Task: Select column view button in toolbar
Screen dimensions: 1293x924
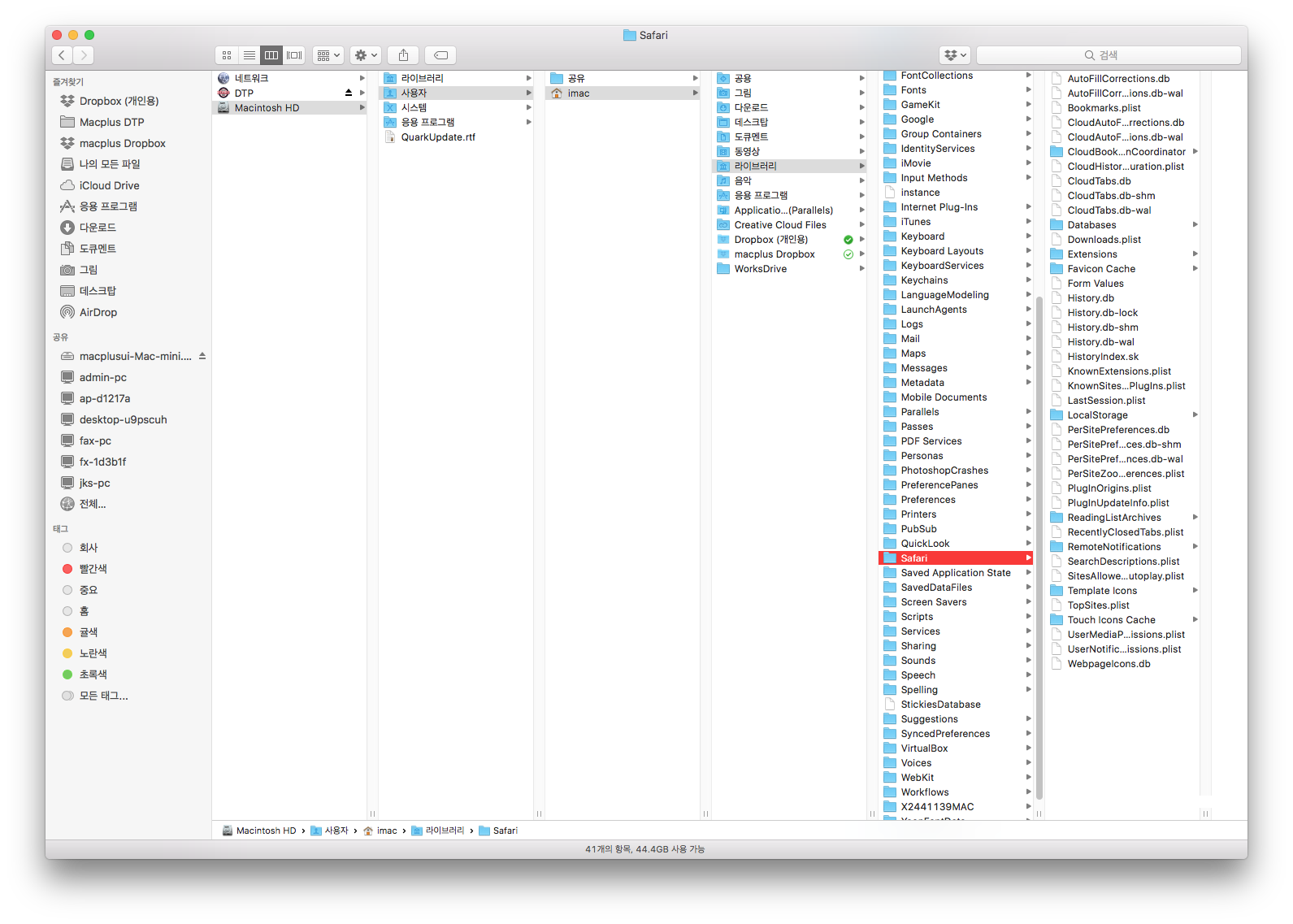Action: (x=271, y=55)
